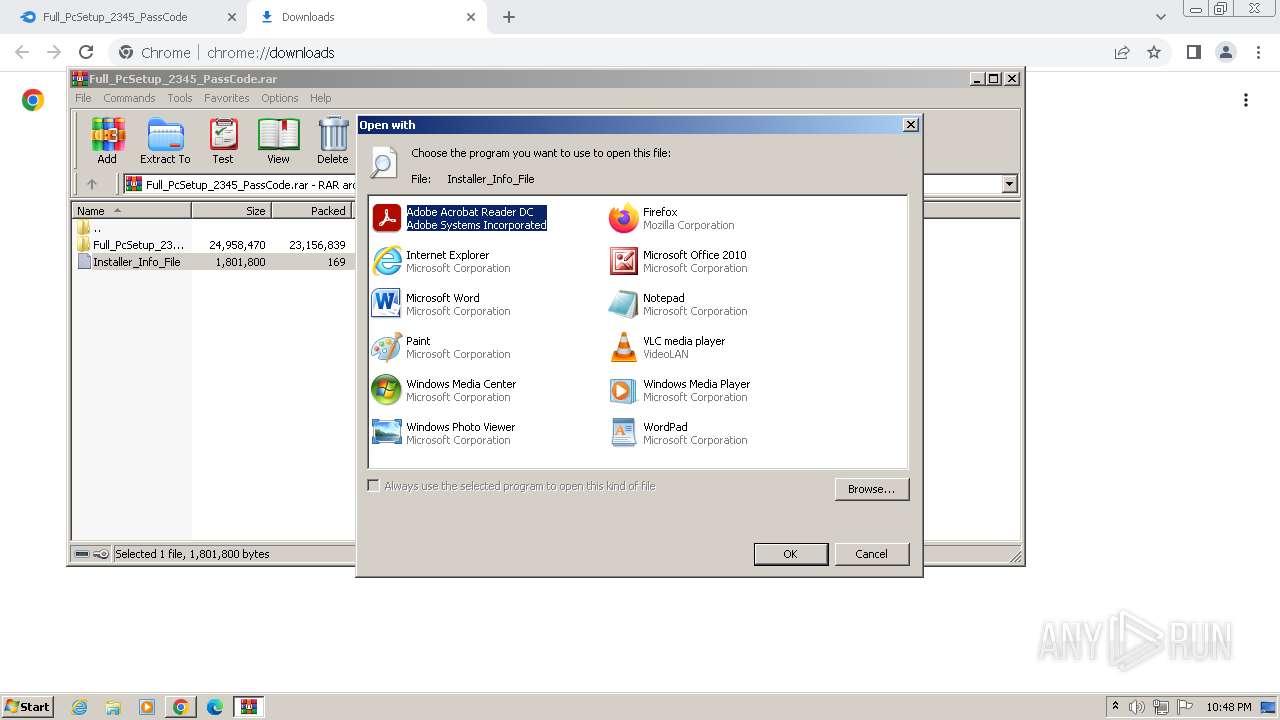Image resolution: width=1280 pixels, height=720 pixels.
Task: Select Installer_Info_File row in WinRAR
Action: [x=213, y=262]
